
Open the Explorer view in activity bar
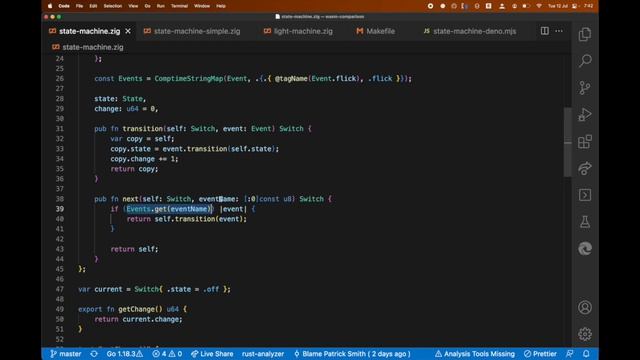point(584,34)
